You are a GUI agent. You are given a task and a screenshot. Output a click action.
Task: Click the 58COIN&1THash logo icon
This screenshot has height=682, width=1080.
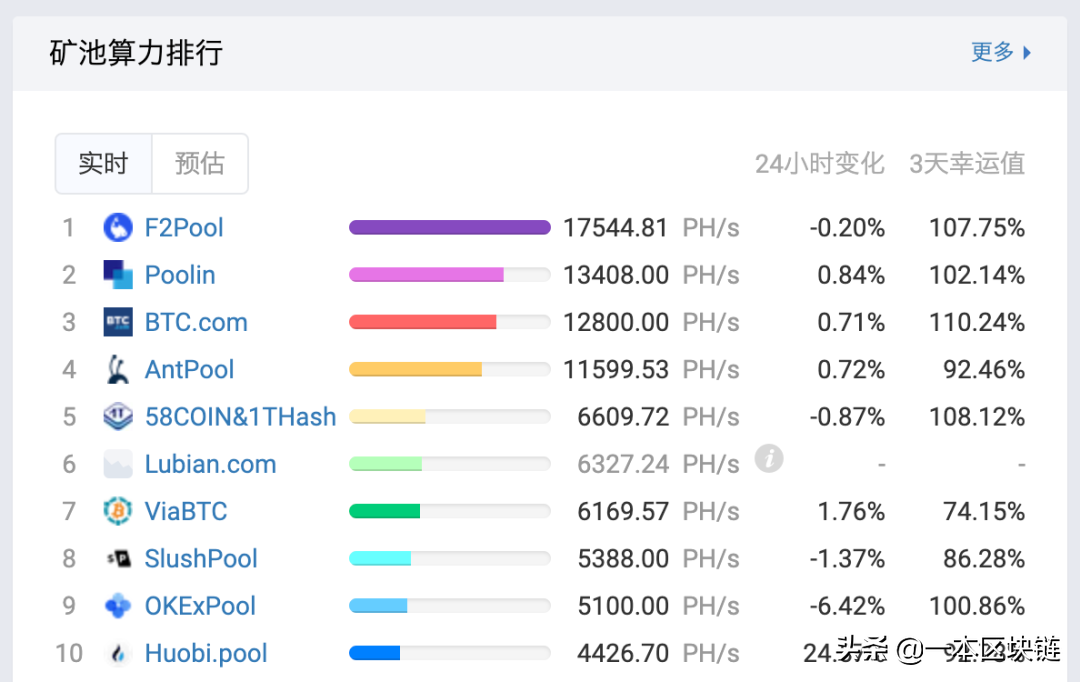click(x=118, y=417)
